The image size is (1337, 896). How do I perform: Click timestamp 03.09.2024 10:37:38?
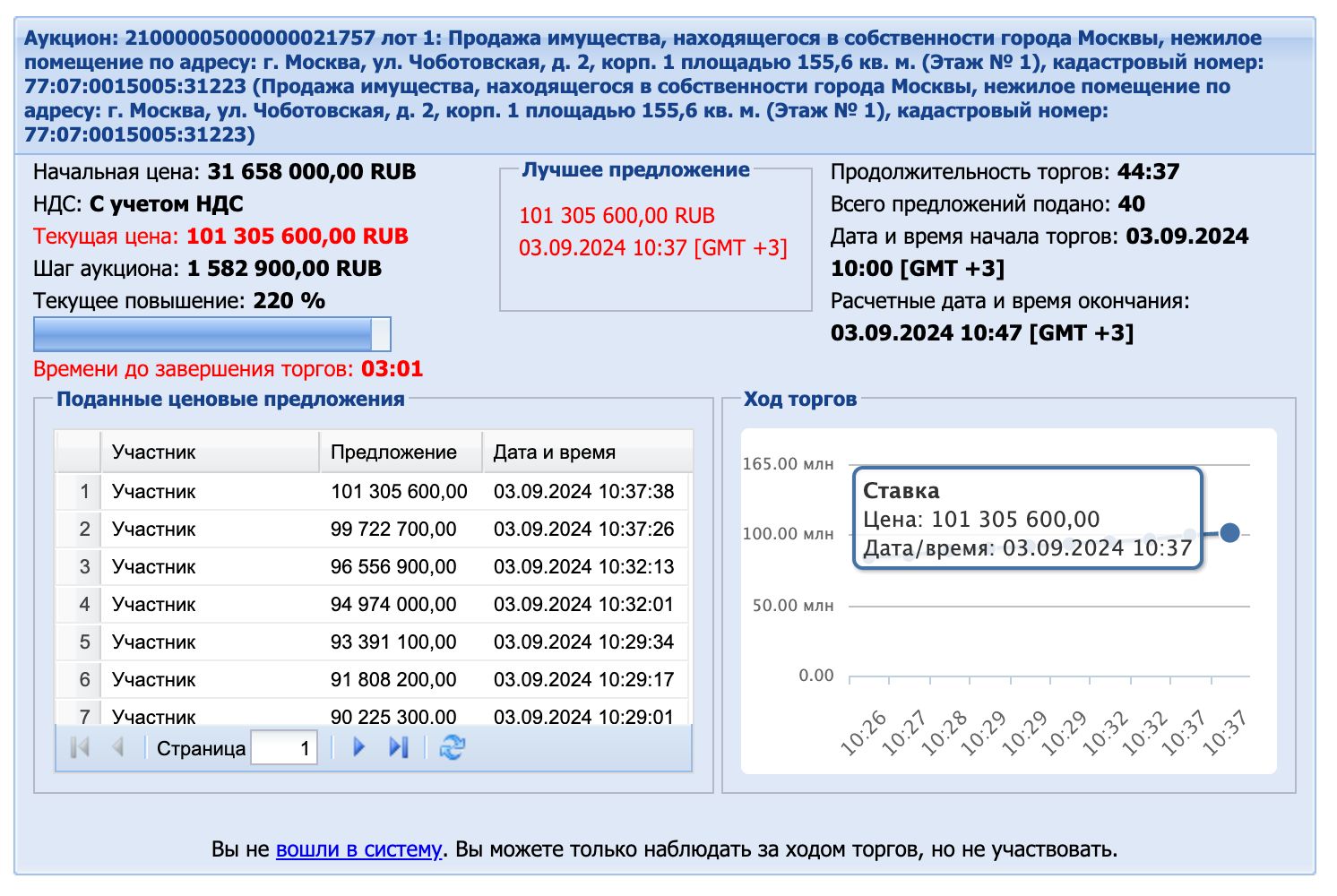click(x=583, y=491)
